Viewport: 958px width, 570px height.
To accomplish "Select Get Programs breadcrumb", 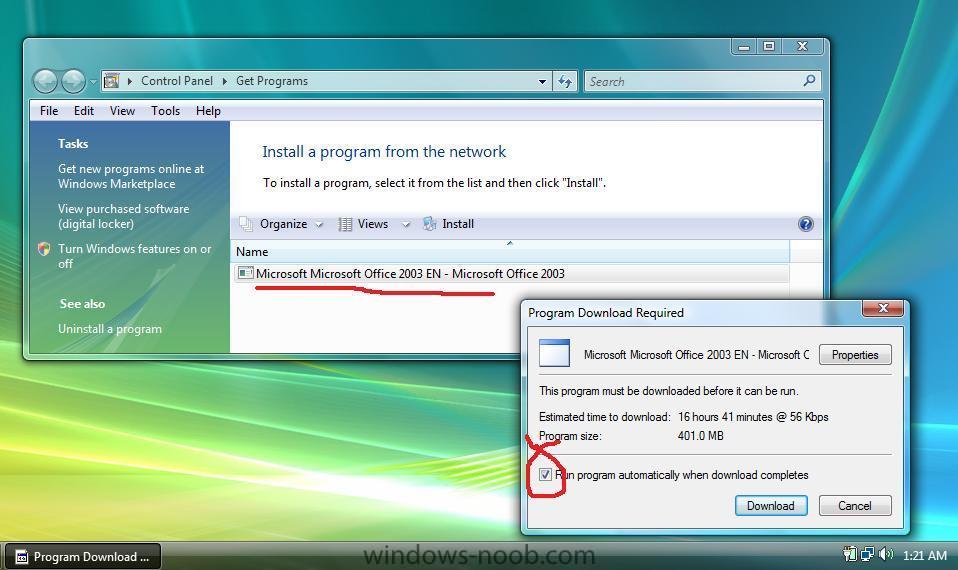I will pyautogui.click(x=272, y=81).
